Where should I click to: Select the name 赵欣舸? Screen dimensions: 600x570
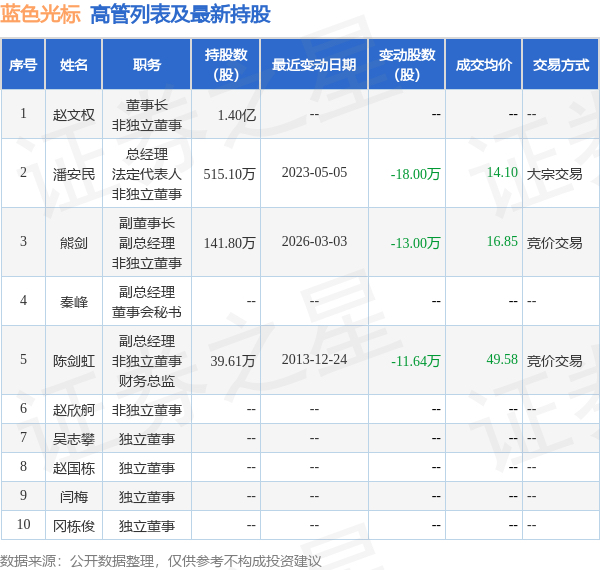tap(74, 410)
